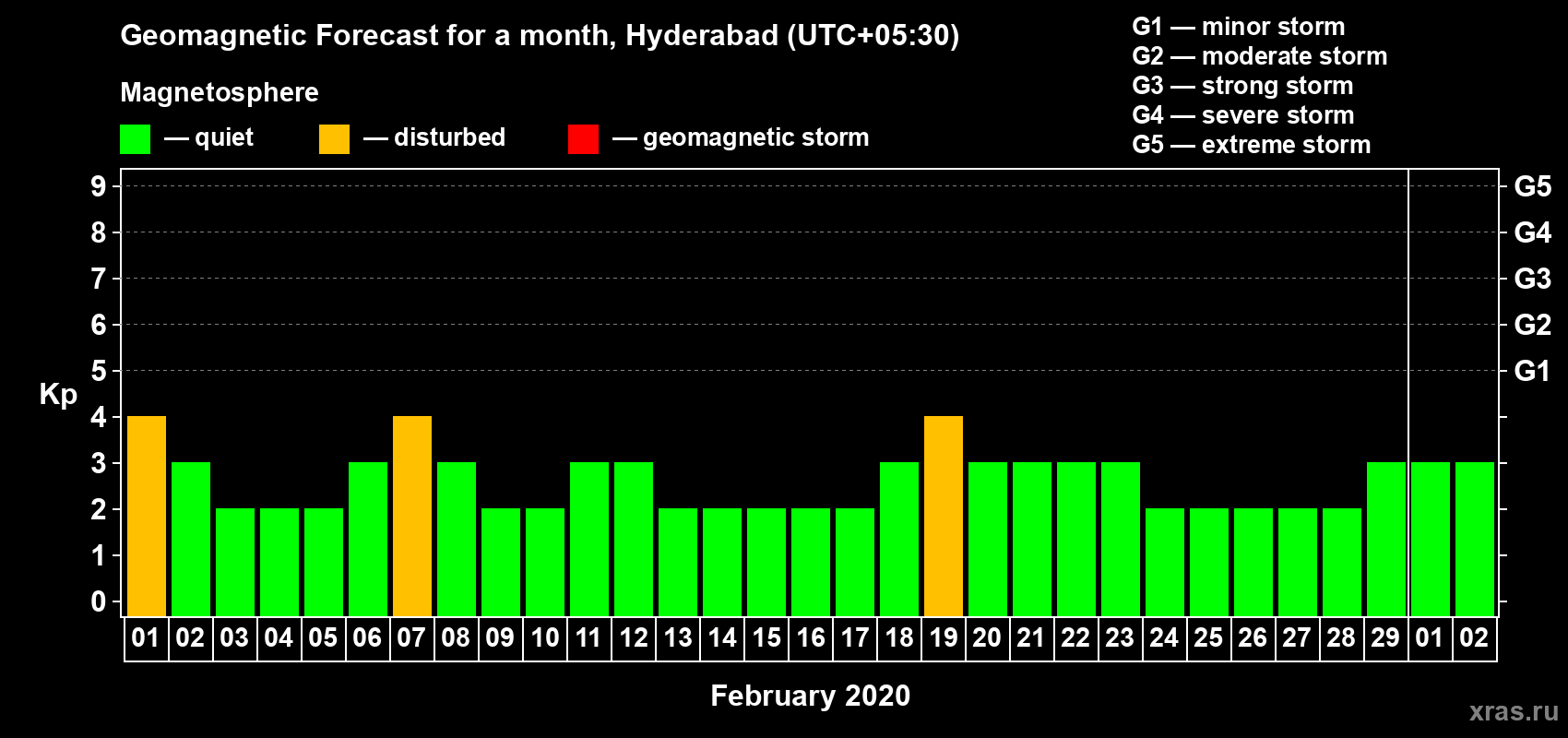
Task: Click Kp value 9 on left axis
Action: (x=99, y=186)
